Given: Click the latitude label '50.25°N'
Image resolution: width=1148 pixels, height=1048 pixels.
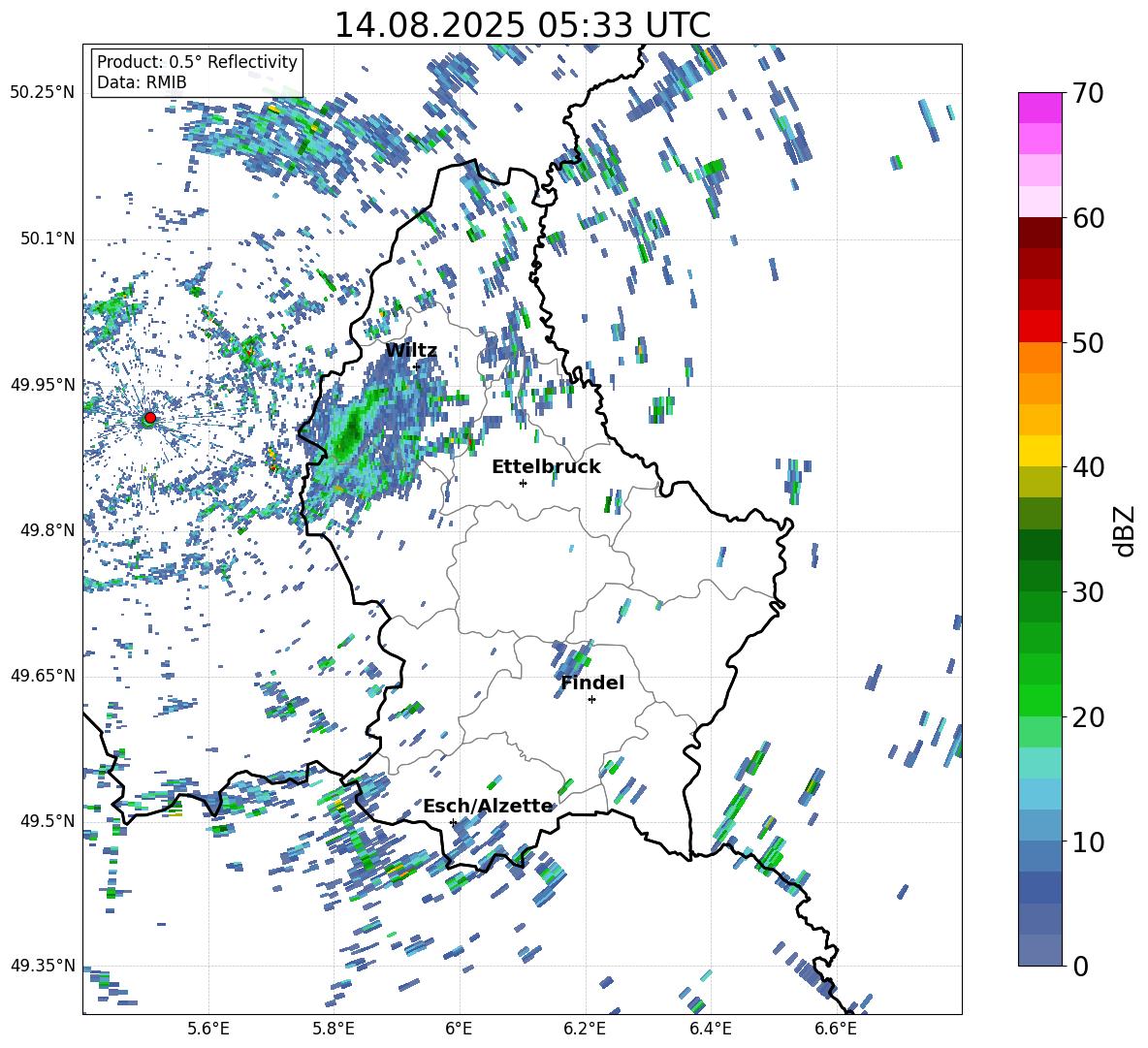Looking at the screenshot, I should 43,93.
